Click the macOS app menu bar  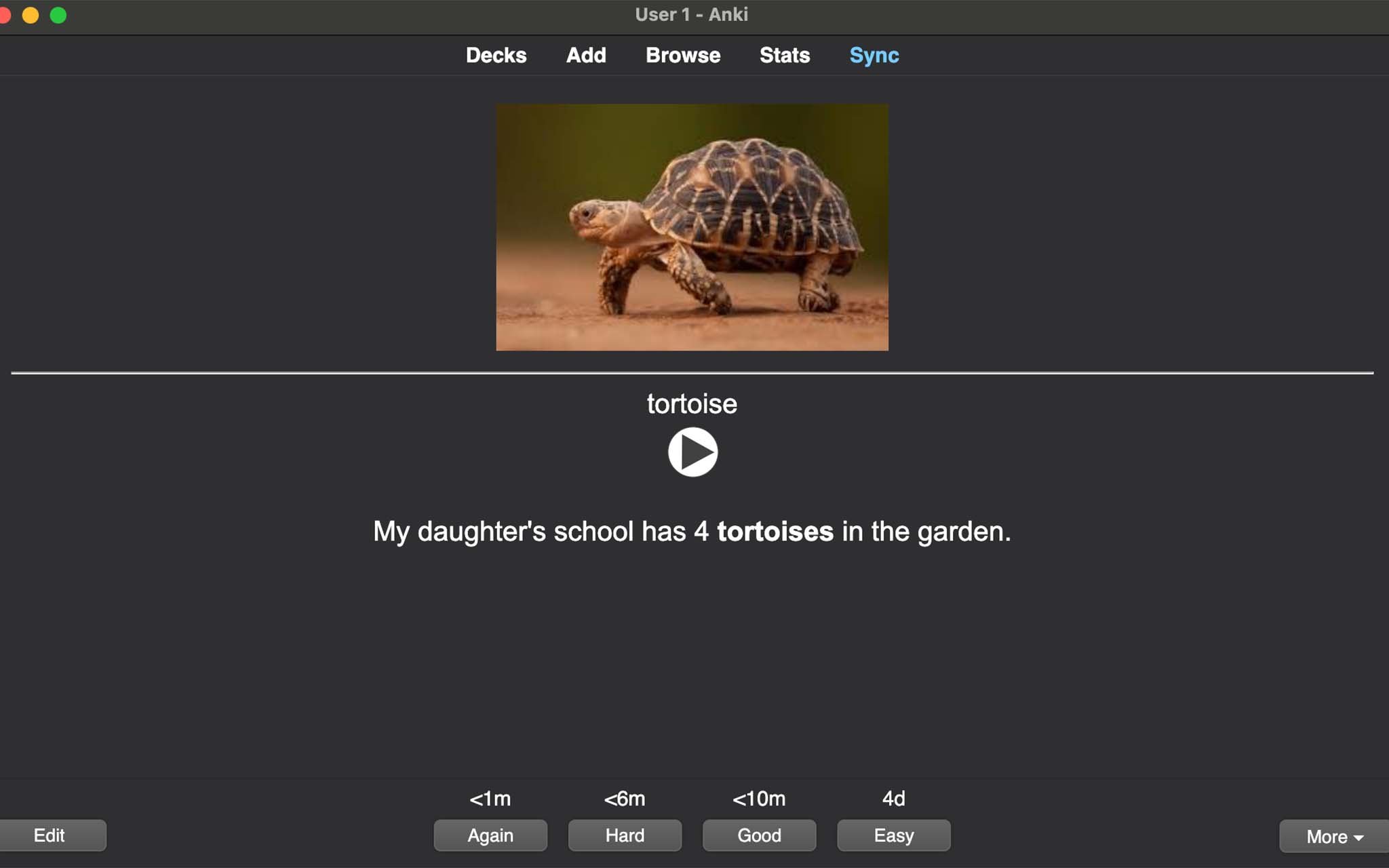(694, 15)
